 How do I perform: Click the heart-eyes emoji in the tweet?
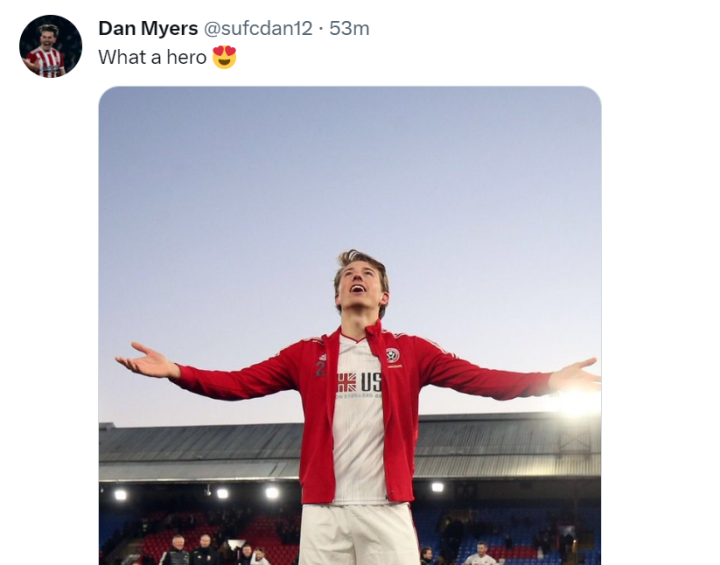tap(224, 57)
